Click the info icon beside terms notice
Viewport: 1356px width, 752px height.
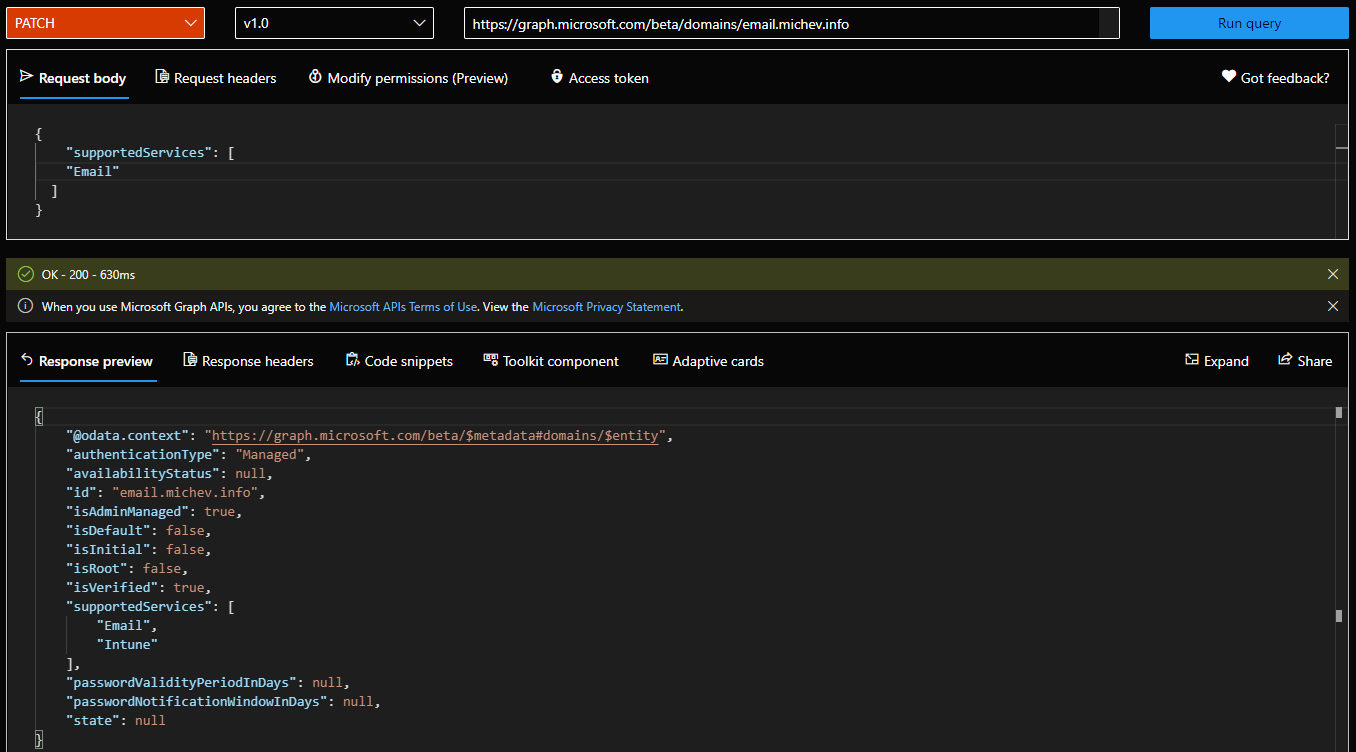click(26, 307)
